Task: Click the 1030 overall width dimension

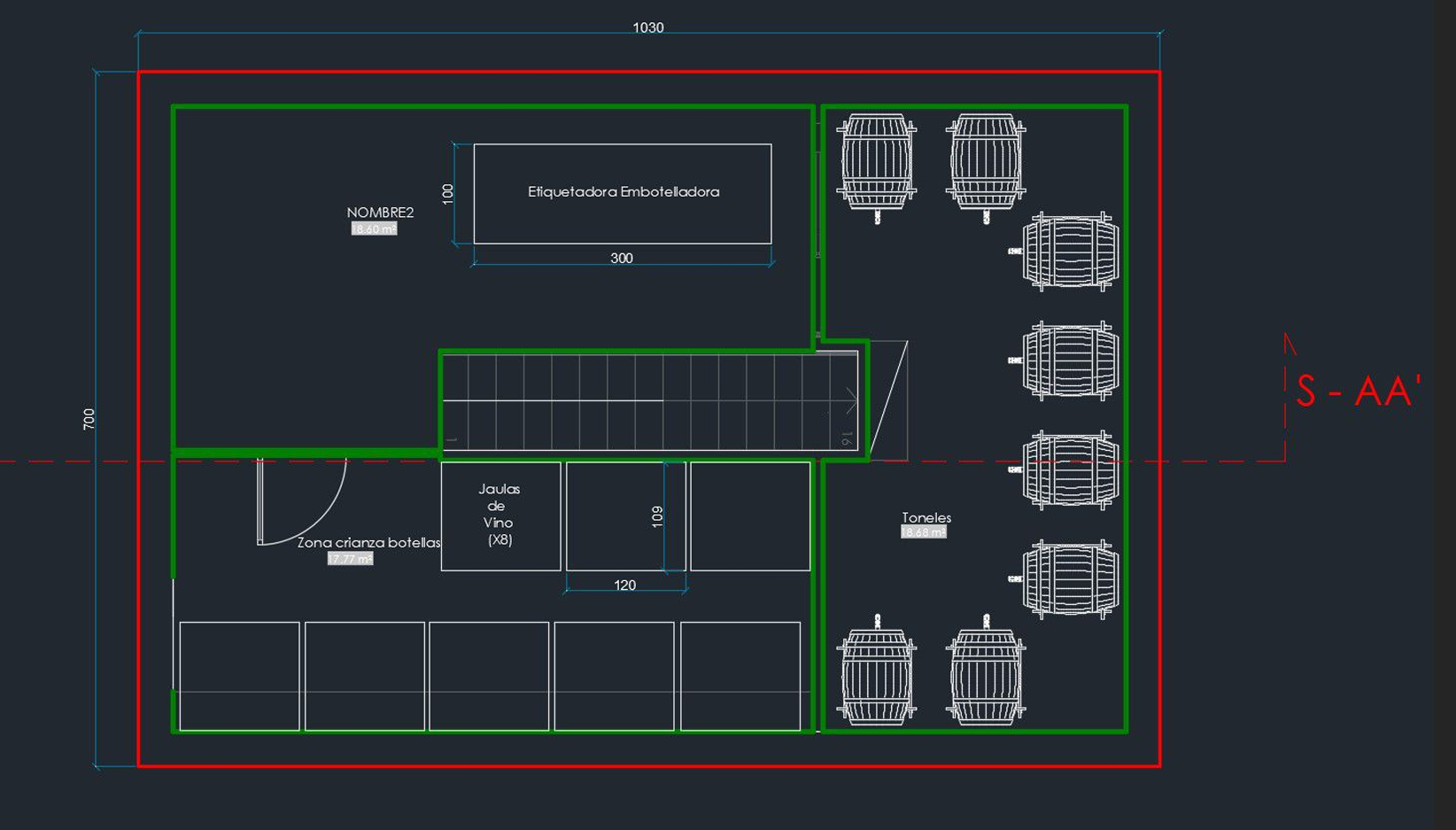Action: (x=647, y=27)
